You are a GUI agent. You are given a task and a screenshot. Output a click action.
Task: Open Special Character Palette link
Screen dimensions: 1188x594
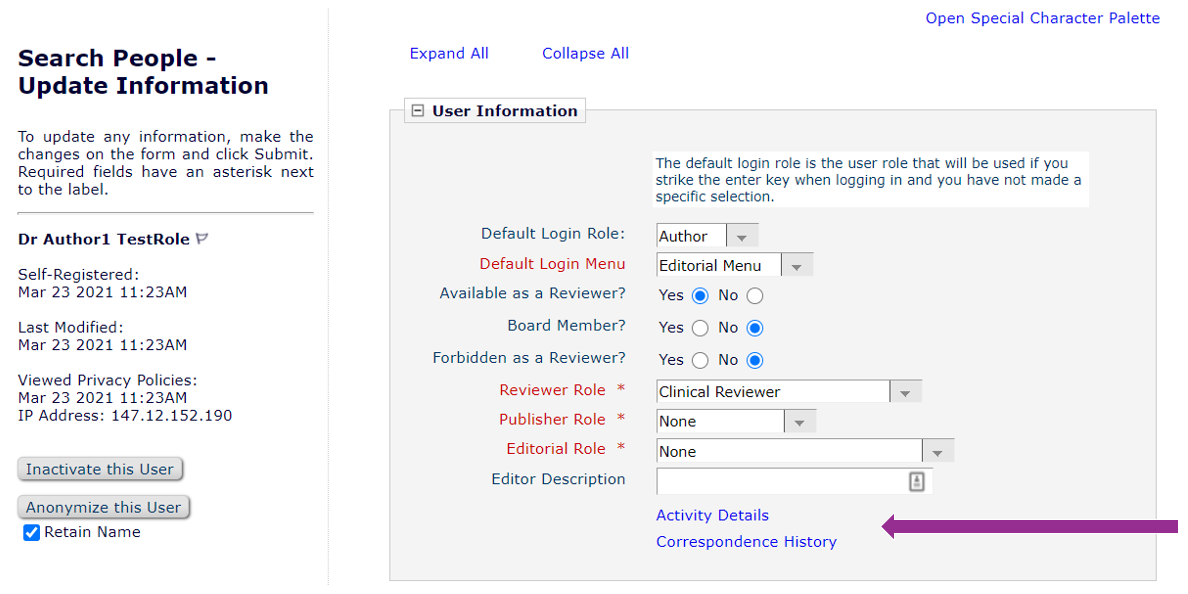click(1042, 18)
